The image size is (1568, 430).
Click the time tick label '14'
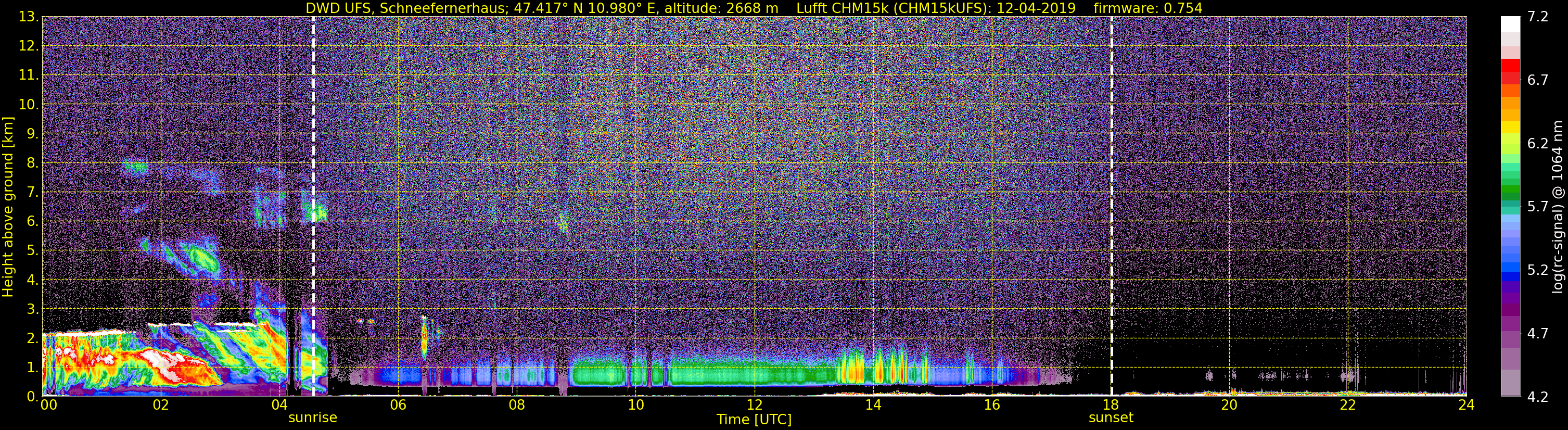[873, 405]
